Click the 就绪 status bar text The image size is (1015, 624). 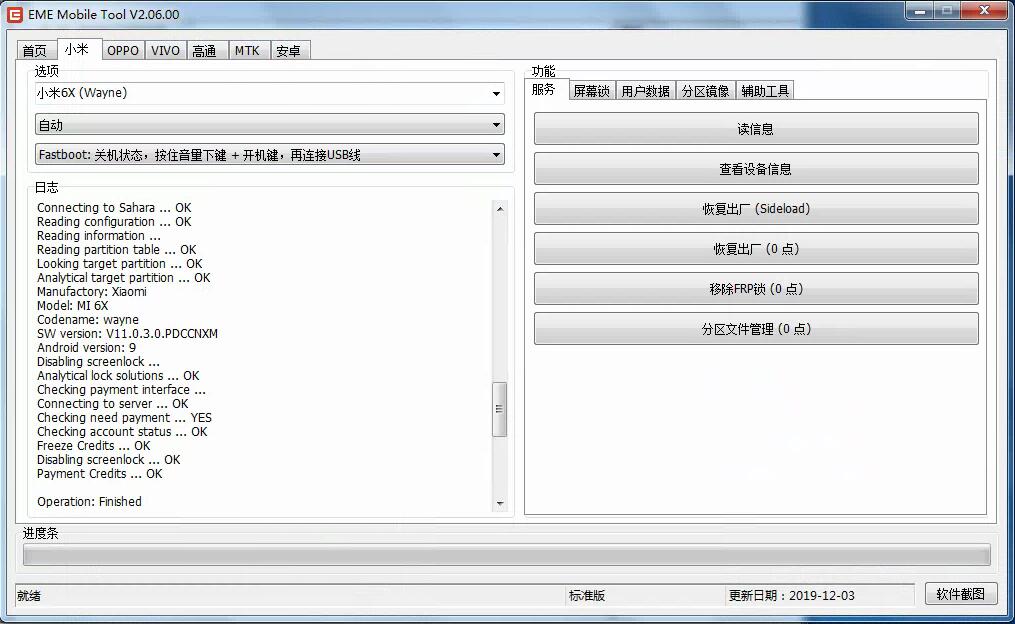tap(29, 596)
